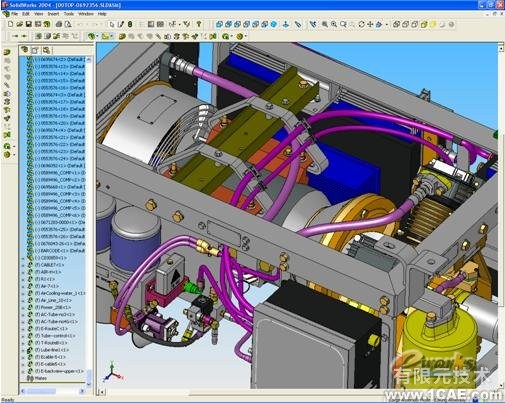Open the view orientation dropdown arrow
Screen dimensions: 505x403
pos(387,24)
